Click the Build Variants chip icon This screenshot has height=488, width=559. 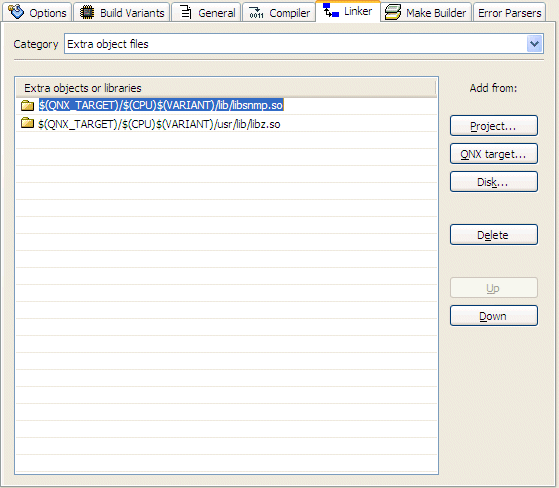click(x=87, y=12)
